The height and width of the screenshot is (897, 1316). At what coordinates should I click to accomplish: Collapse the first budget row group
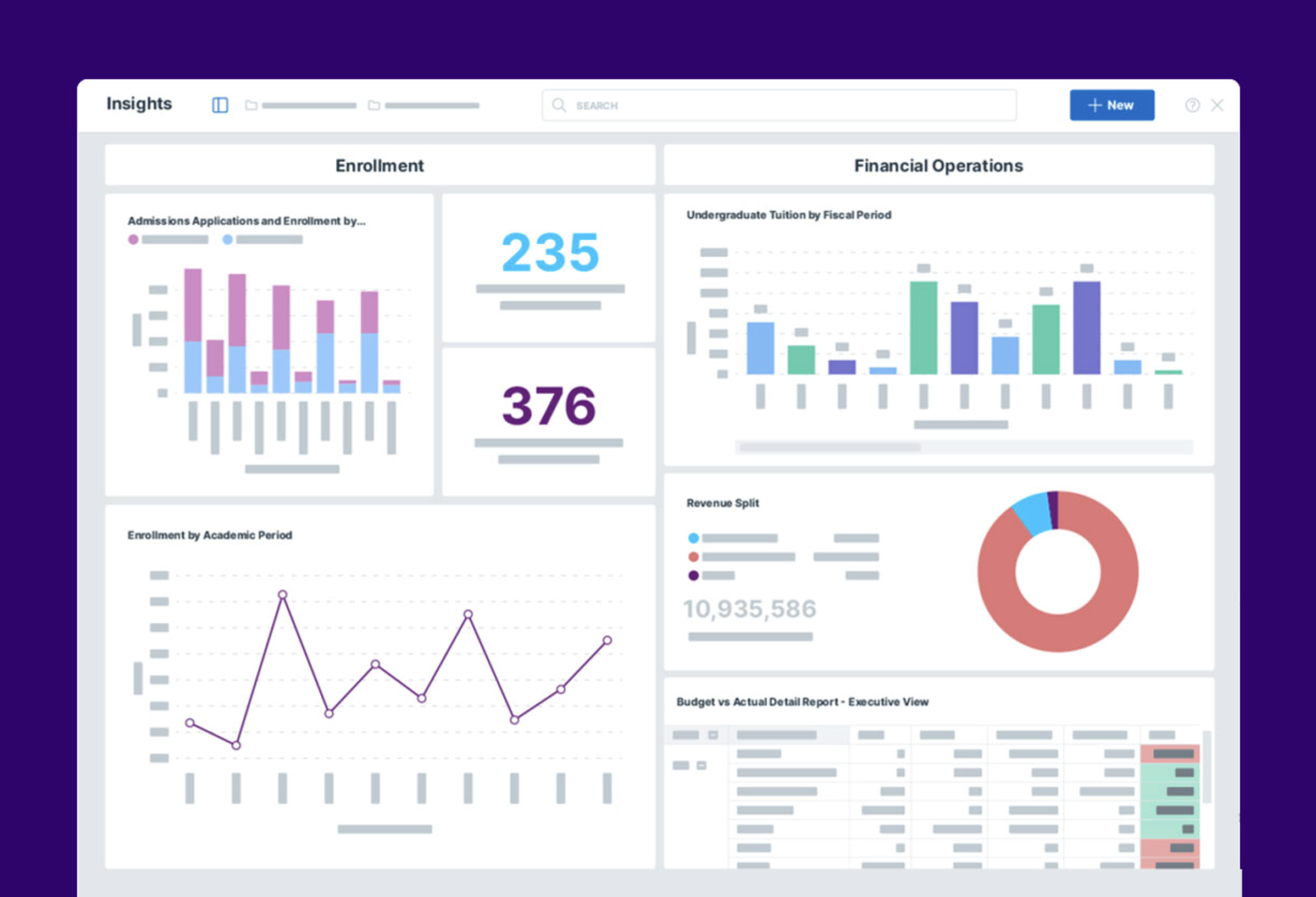pos(701,765)
